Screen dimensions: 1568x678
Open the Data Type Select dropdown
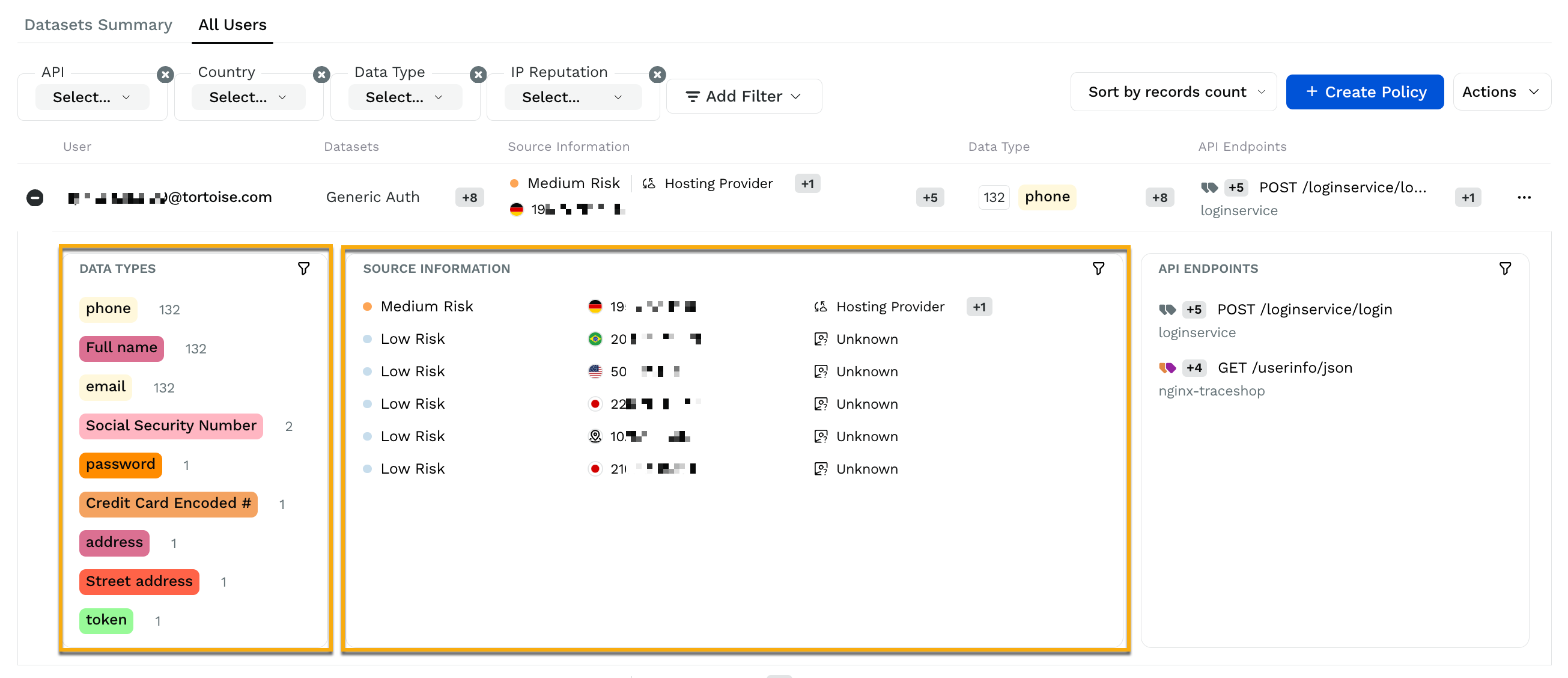point(405,97)
